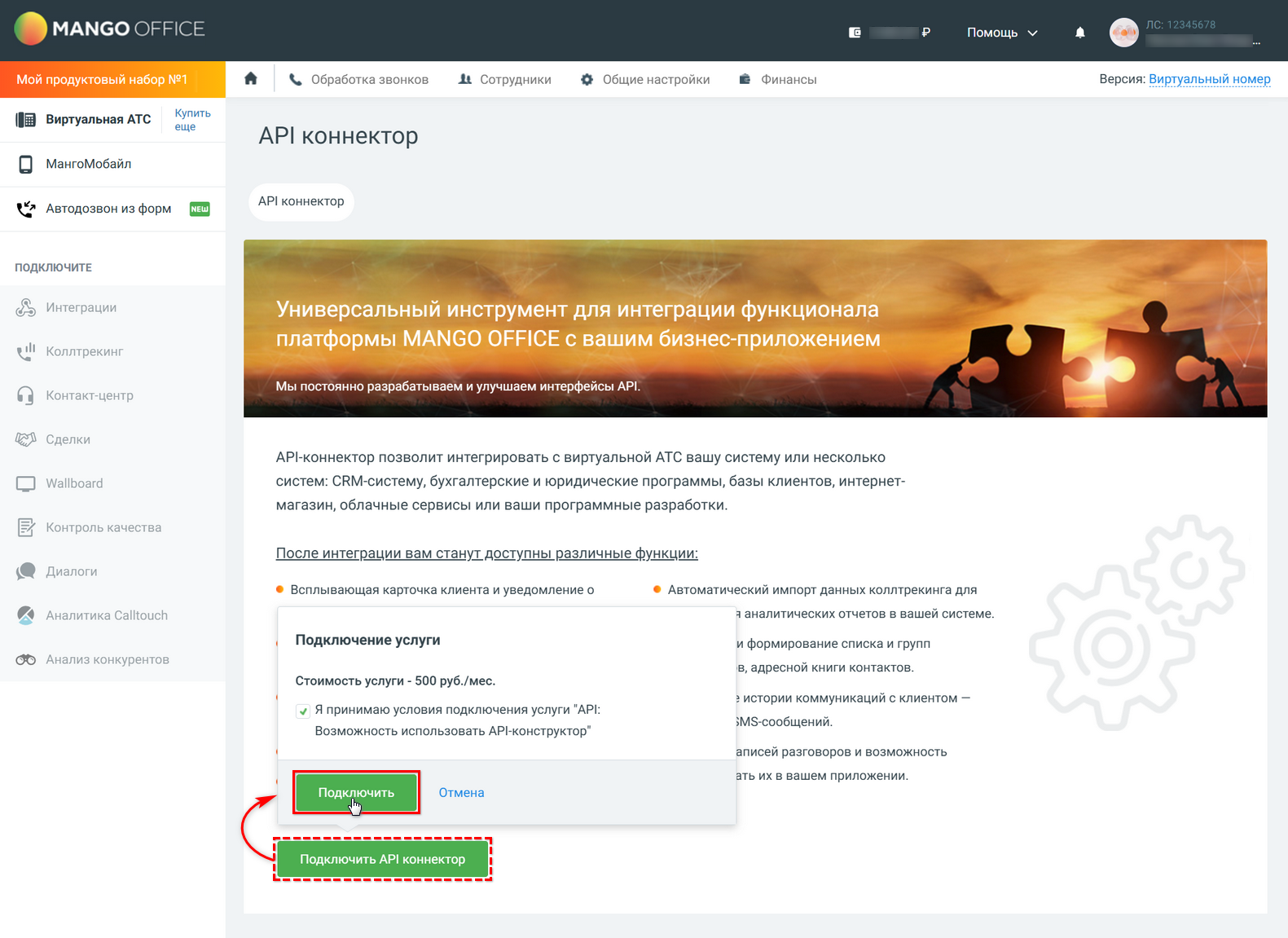Screen dimensions: 1288x938
Task: Click the Виртуальный номер version link
Action: [x=1210, y=79]
